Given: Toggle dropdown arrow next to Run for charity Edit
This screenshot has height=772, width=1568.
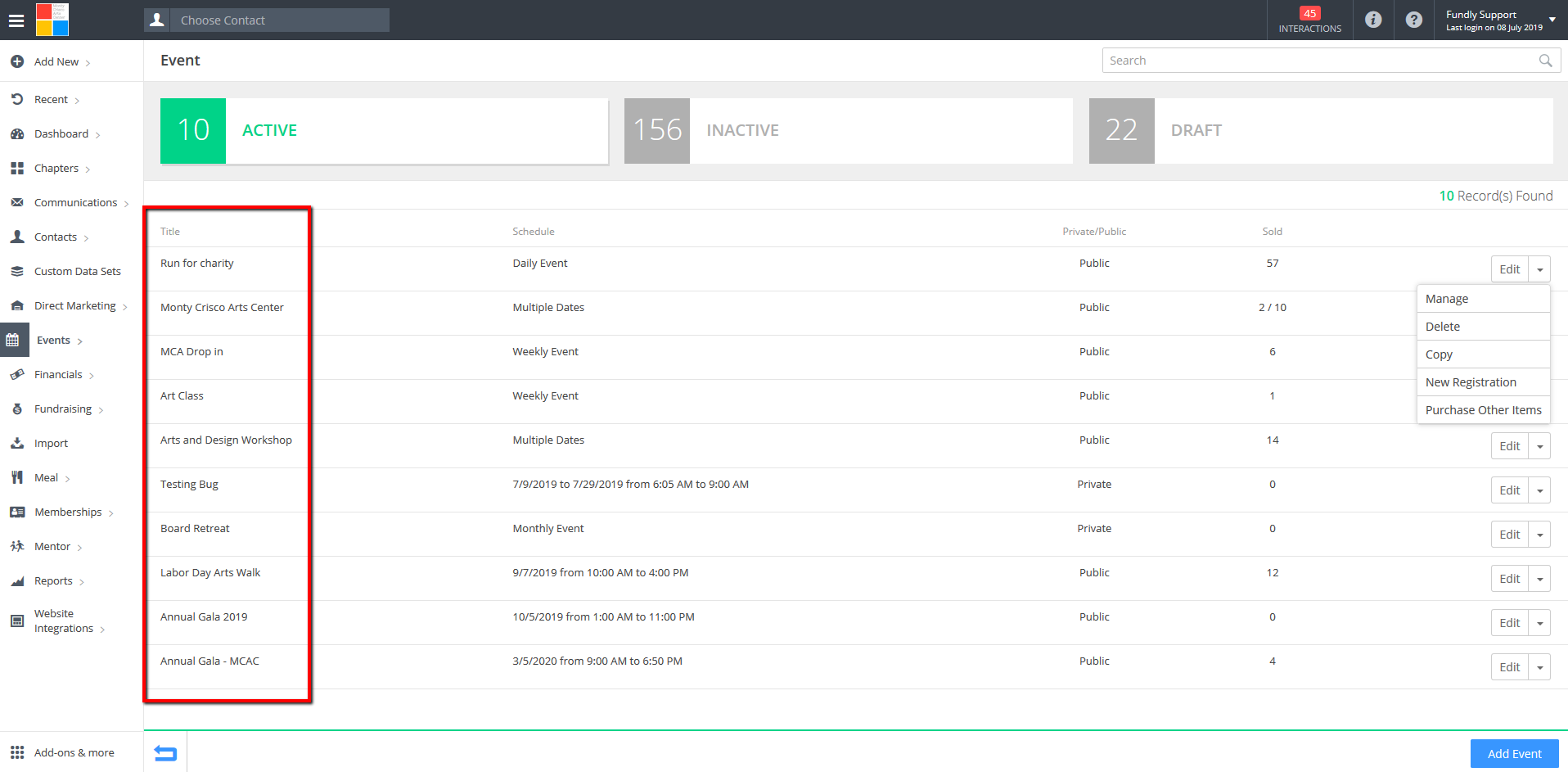Looking at the screenshot, I should [1539, 269].
